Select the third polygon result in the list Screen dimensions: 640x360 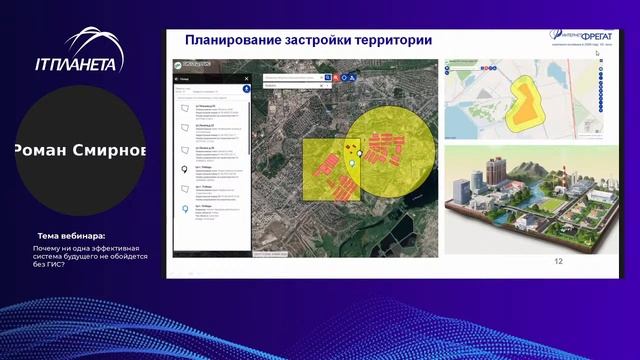point(212,154)
